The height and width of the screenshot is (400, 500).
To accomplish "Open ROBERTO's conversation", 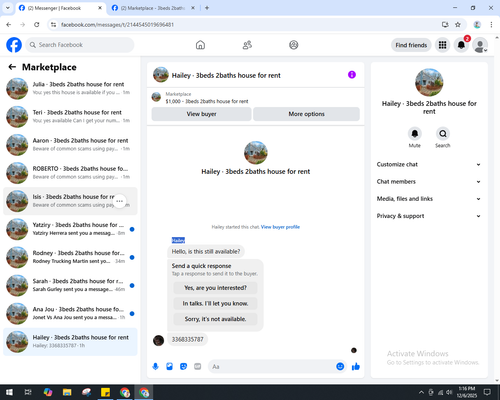I will (70, 173).
